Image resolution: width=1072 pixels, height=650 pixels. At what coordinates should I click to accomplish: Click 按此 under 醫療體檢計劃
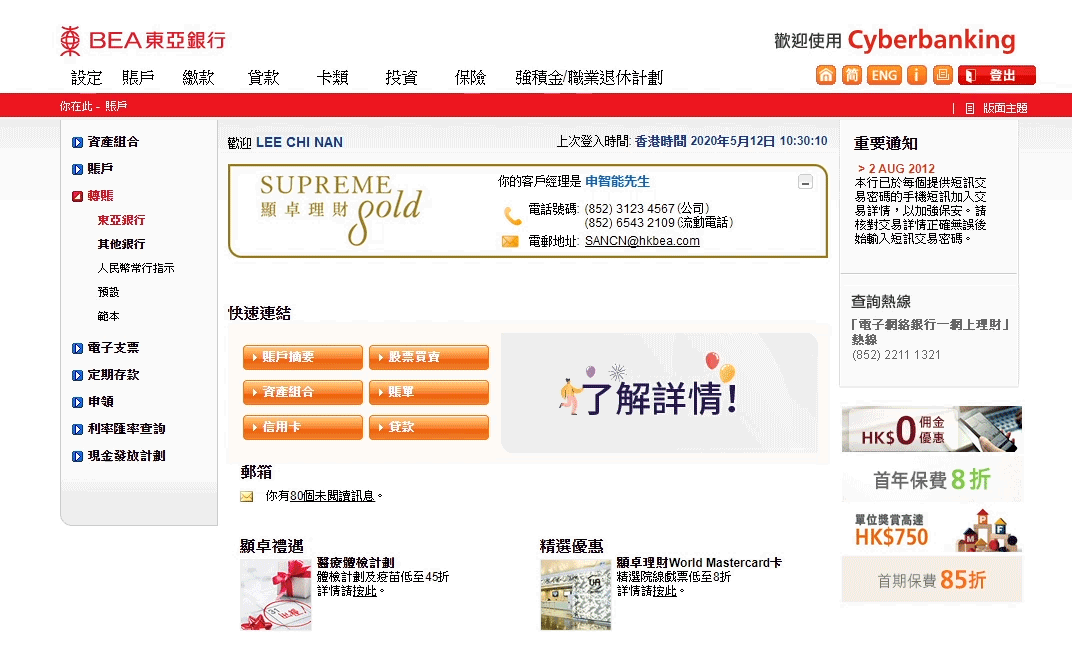(x=364, y=591)
